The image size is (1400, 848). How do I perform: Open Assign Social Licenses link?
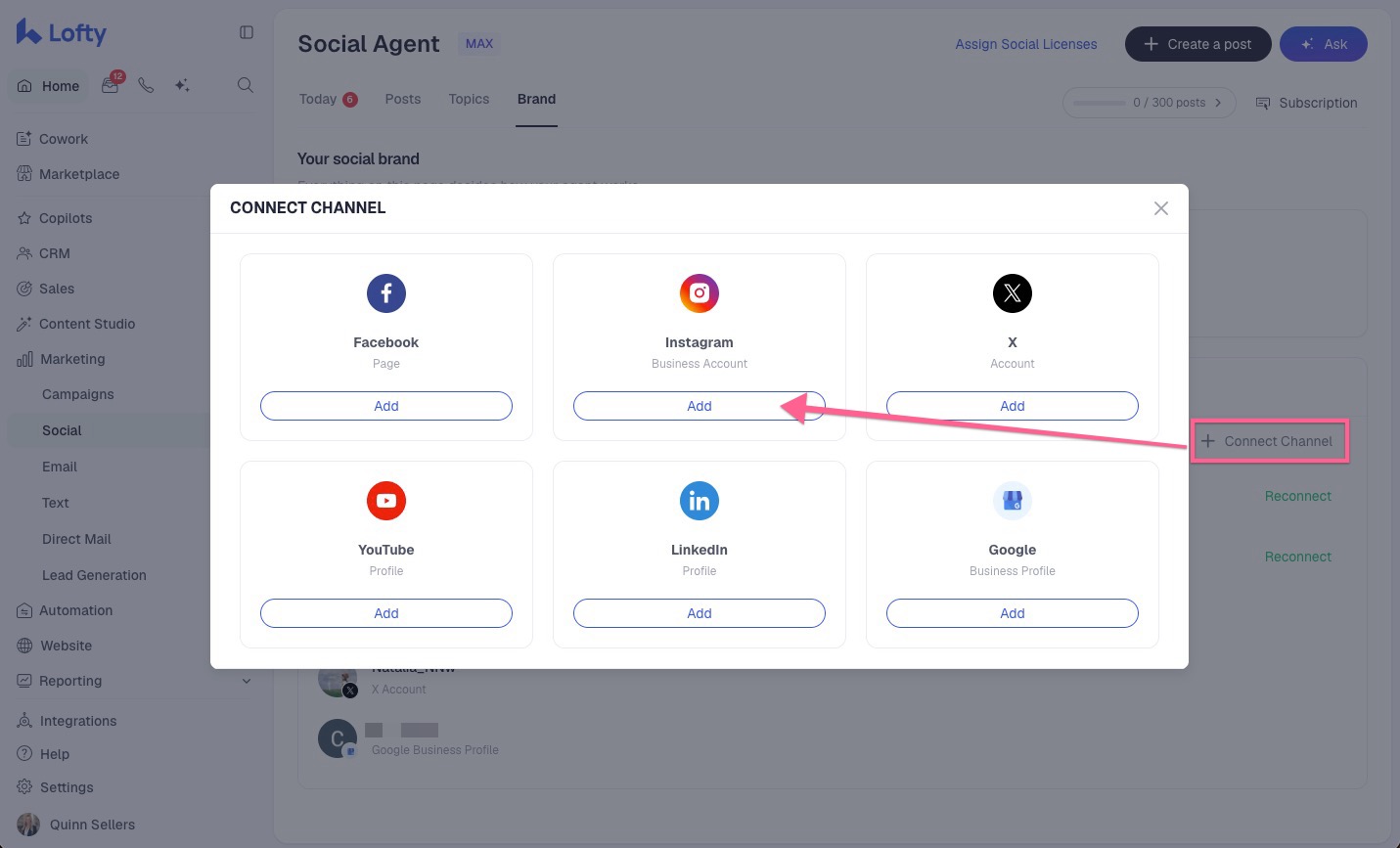point(1026,44)
